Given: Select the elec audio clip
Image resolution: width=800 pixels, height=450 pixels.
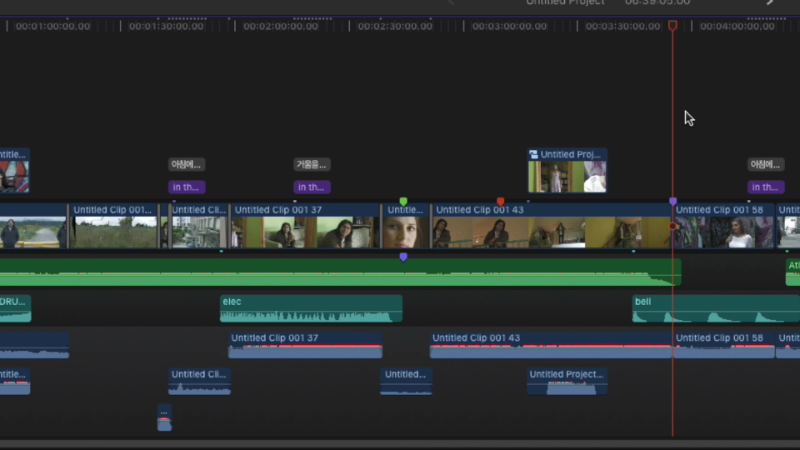Looking at the screenshot, I should tap(310, 309).
